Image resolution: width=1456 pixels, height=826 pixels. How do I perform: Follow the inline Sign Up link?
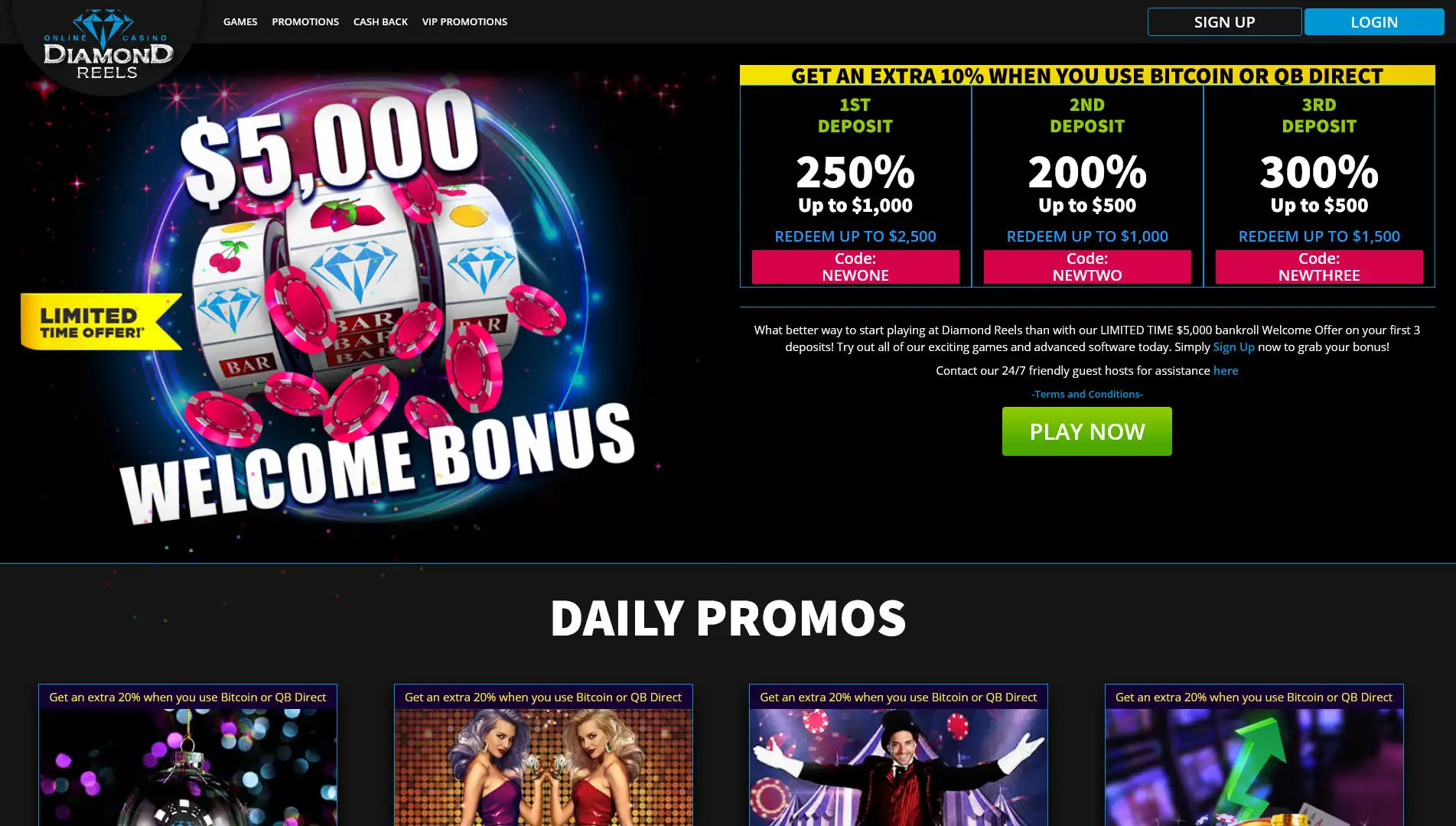coord(1233,347)
